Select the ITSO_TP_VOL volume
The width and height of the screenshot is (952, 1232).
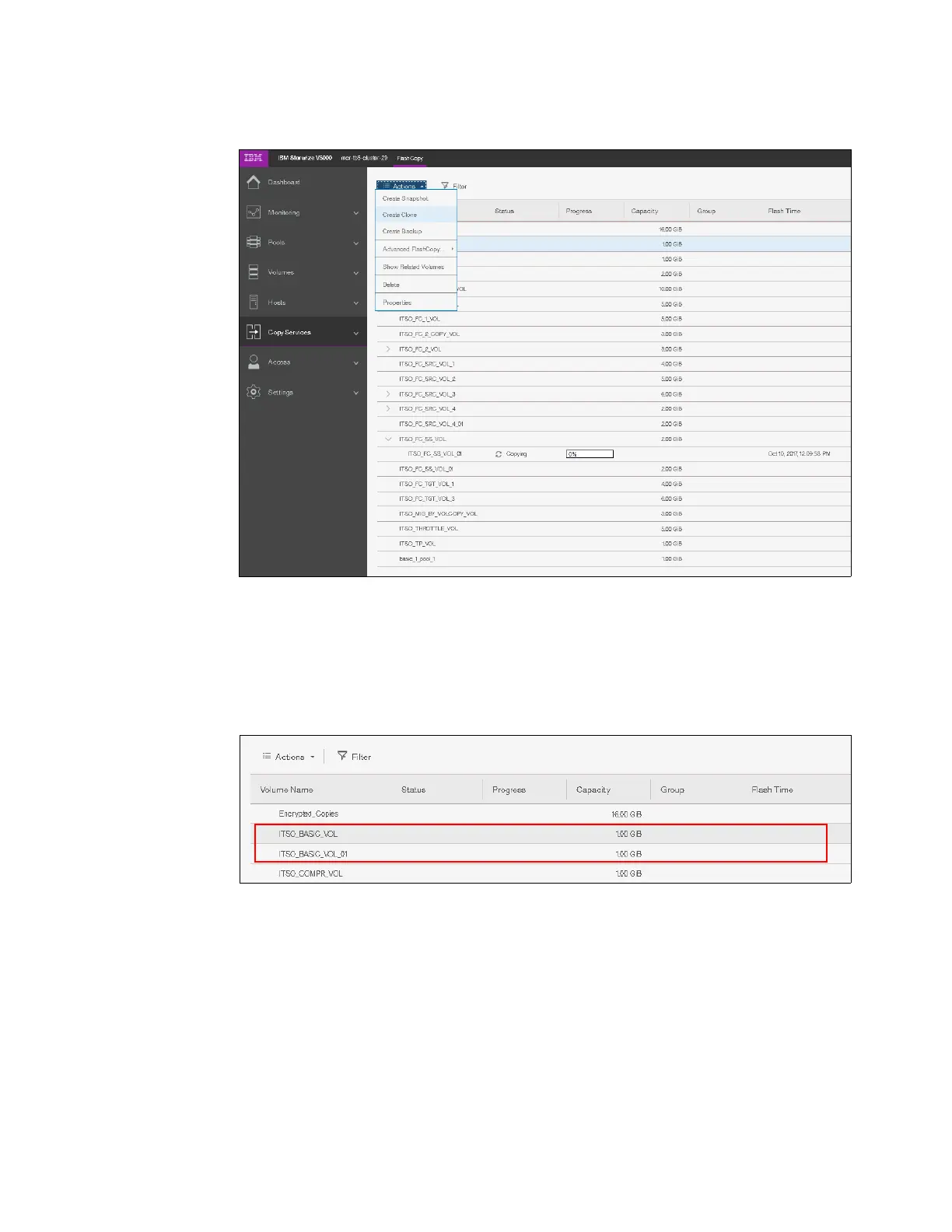[x=417, y=544]
